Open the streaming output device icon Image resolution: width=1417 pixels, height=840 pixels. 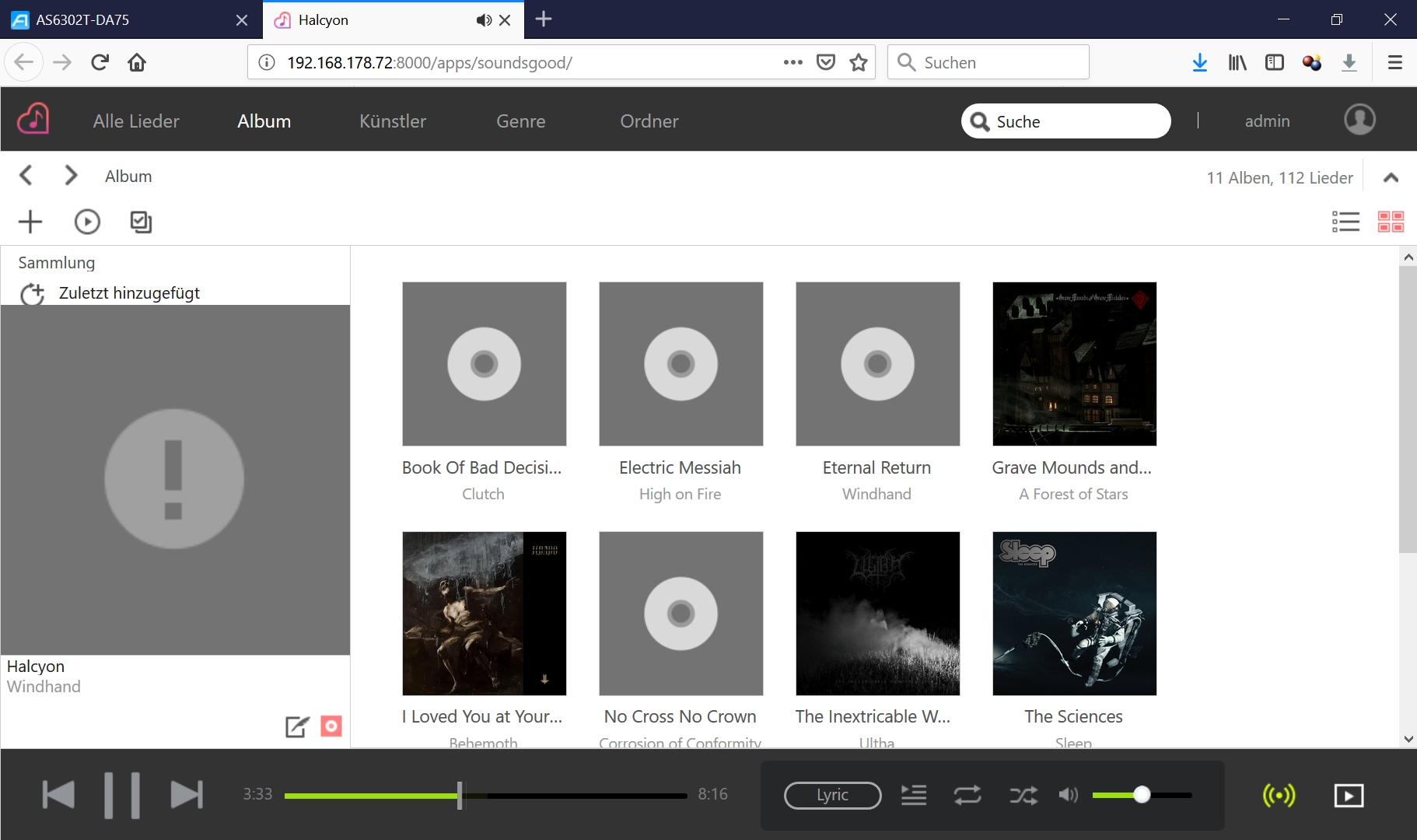(x=1279, y=796)
